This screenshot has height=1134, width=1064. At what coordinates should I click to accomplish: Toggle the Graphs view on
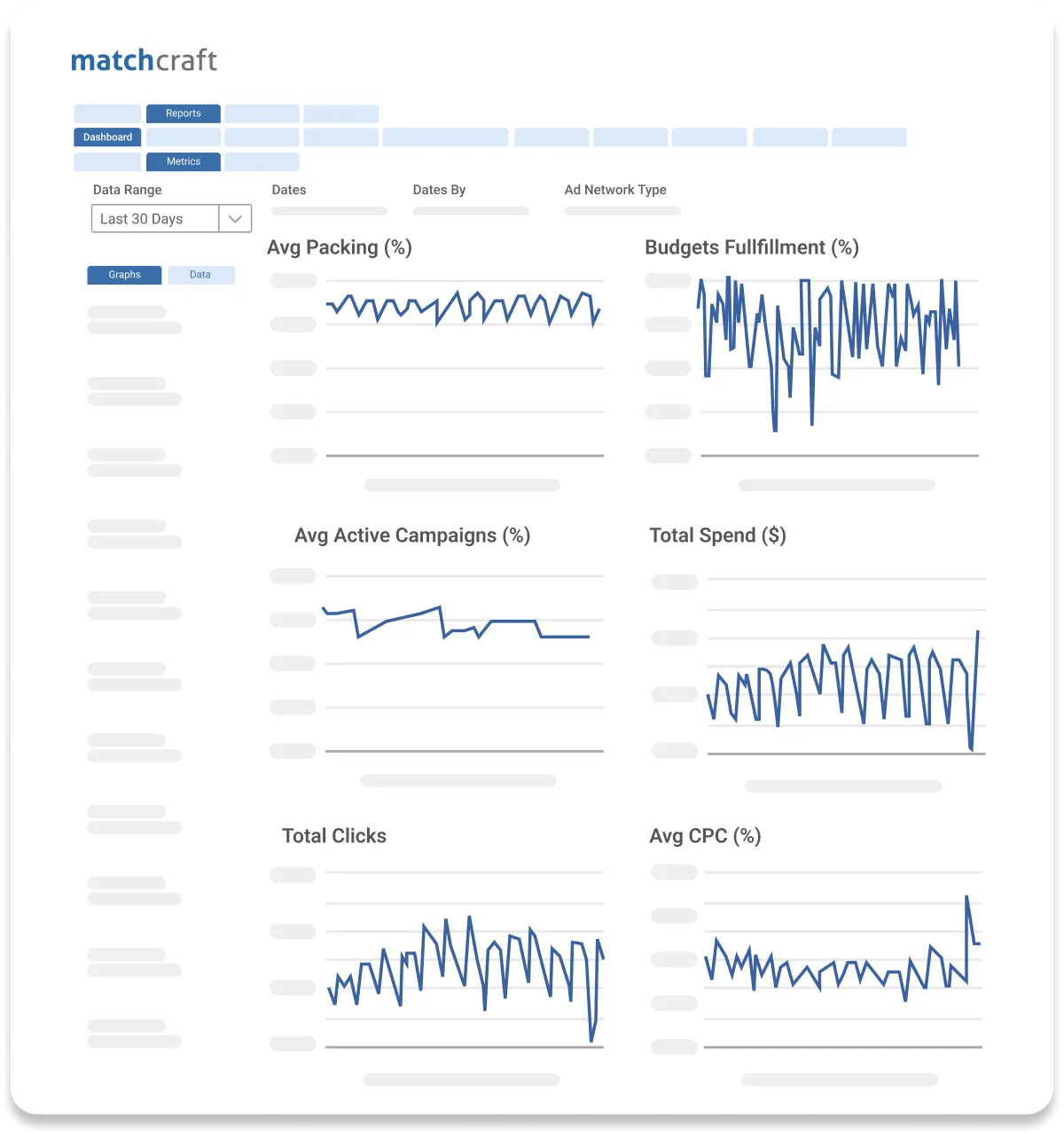123,275
